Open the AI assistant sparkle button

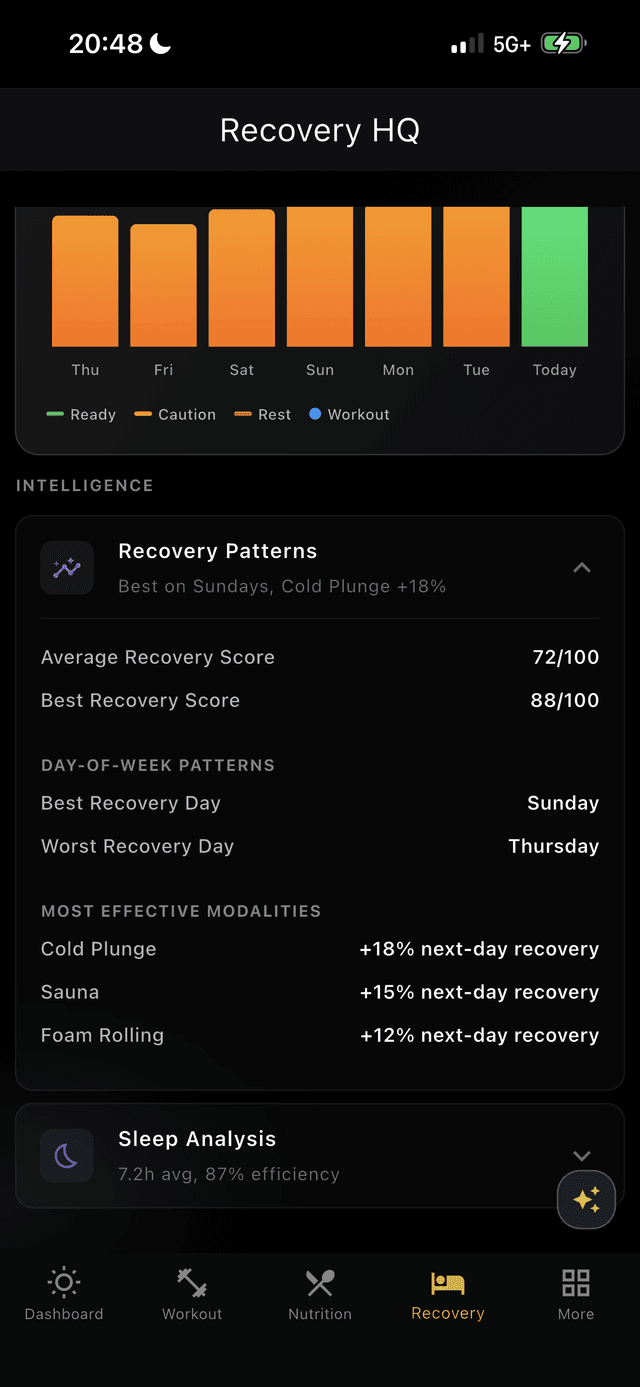pos(586,1199)
